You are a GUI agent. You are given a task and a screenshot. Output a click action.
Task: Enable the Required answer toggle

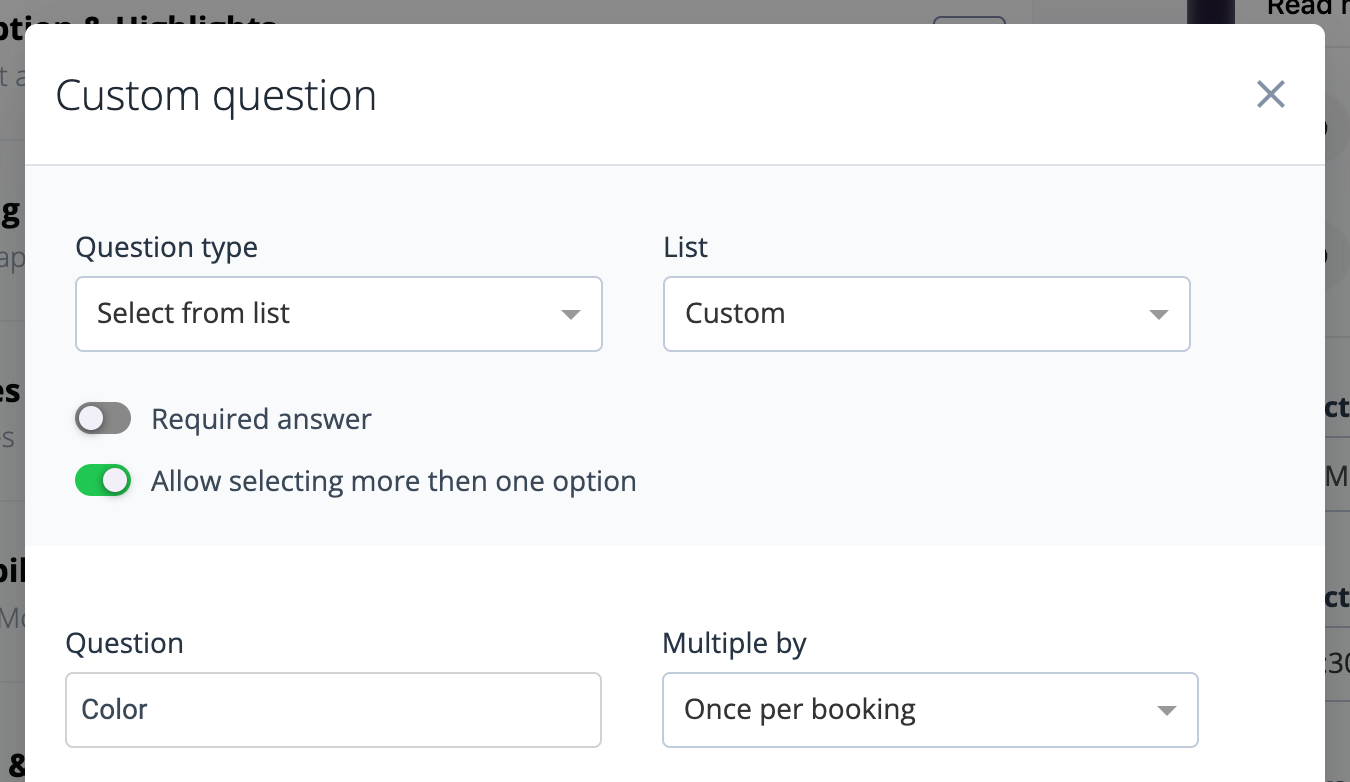point(103,419)
